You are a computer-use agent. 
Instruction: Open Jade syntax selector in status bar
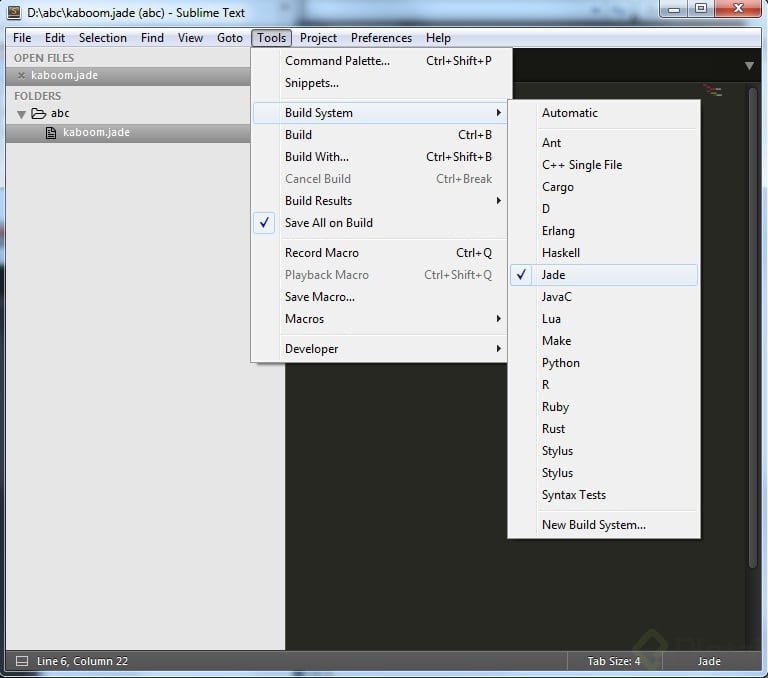(709, 661)
